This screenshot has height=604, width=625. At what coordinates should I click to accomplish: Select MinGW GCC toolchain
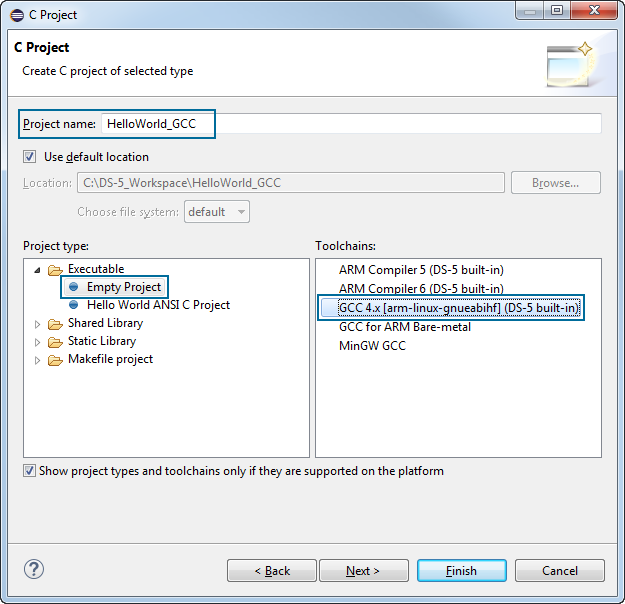click(x=372, y=346)
